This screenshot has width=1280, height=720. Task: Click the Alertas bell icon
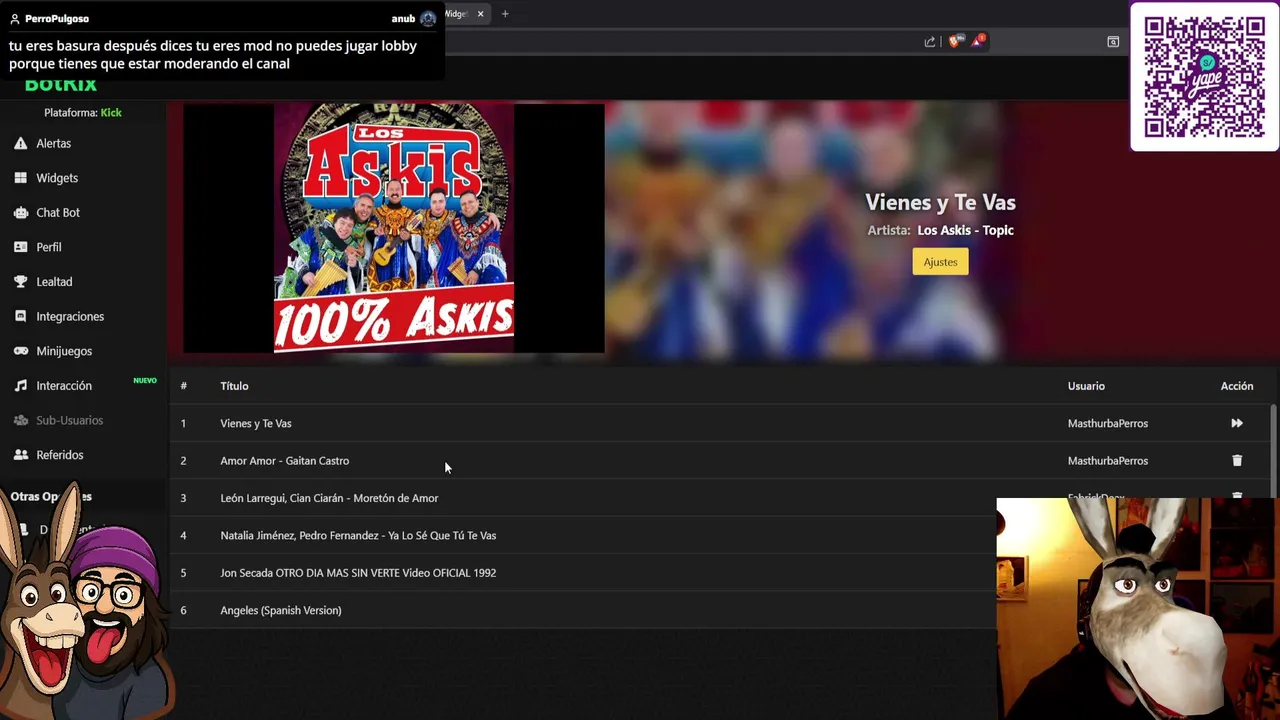click(x=20, y=143)
